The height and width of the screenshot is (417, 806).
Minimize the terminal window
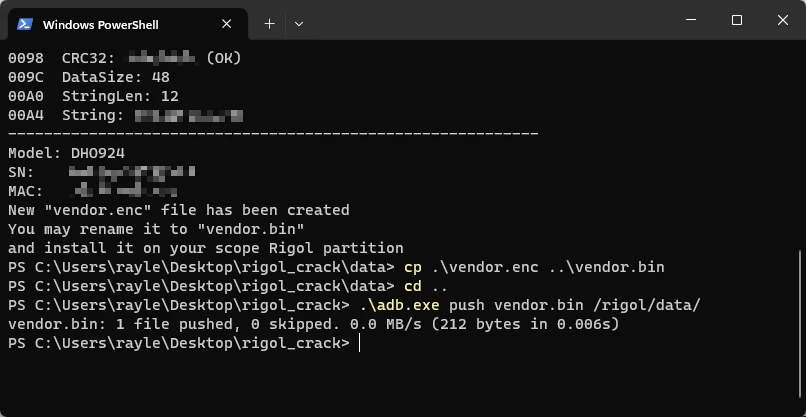pos(691,20)
